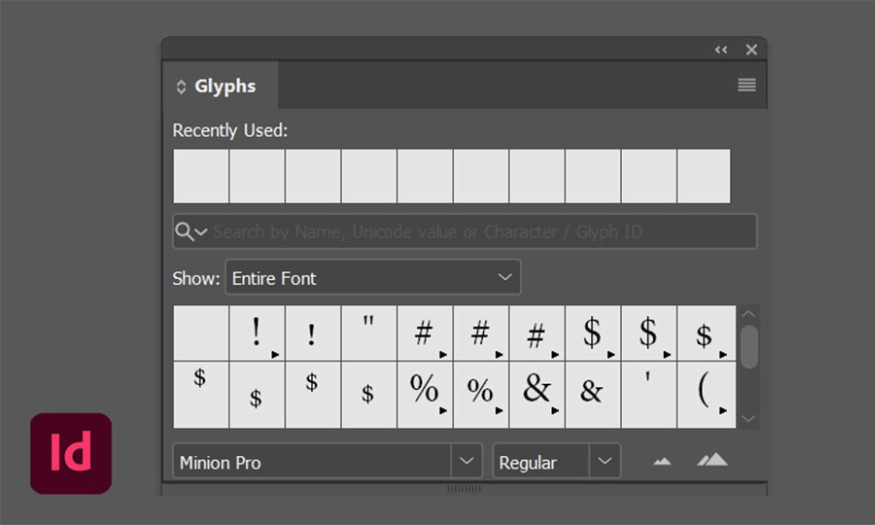This screenshot has height=525, width=875.
Task: Click the glyph grid scrollbar thumb
Action: pyautogui.click(x=749, y=346)
